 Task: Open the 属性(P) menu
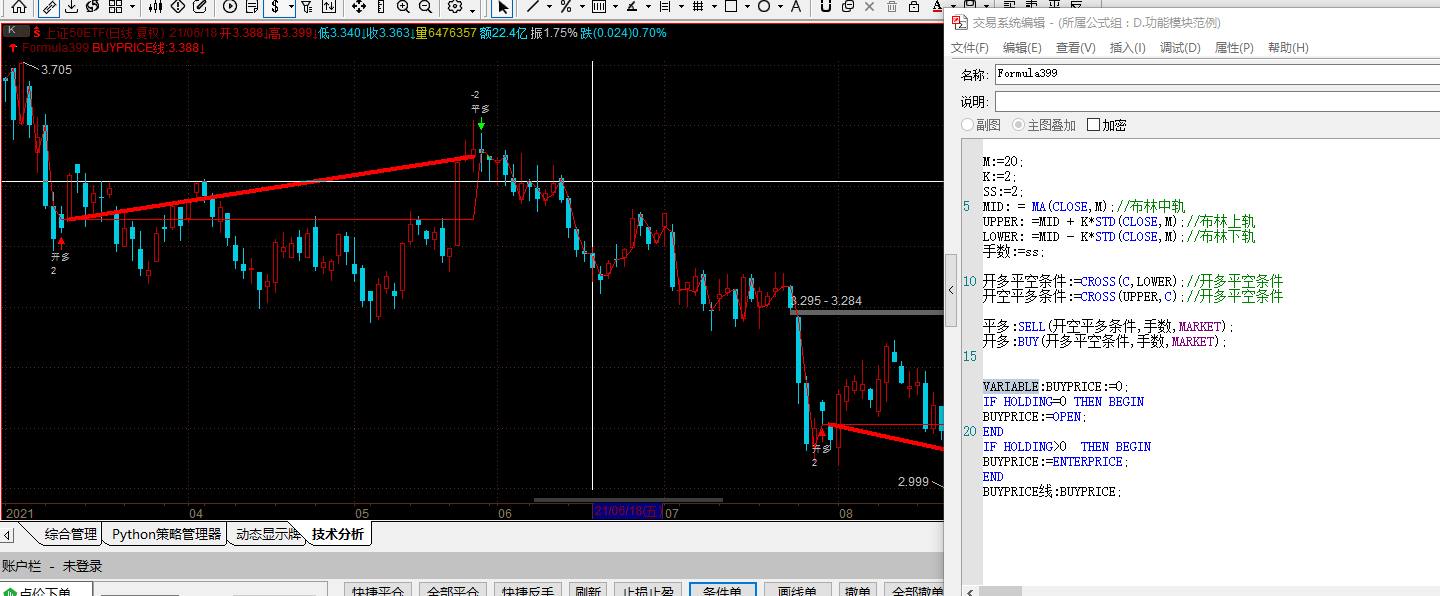point(1234,48)
